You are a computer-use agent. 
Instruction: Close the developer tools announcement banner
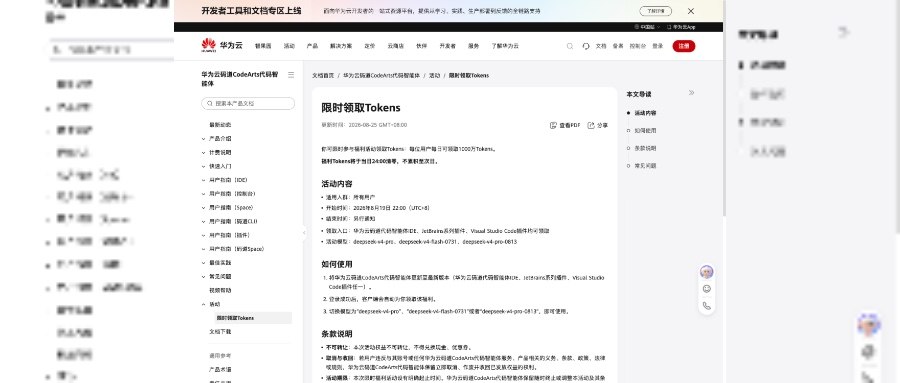690,11
